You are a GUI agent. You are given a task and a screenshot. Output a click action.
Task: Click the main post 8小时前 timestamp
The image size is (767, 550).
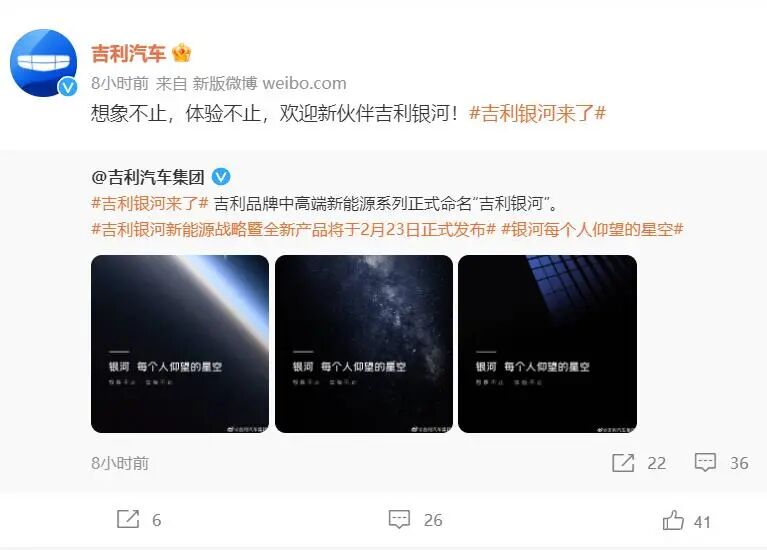(120, 83)
